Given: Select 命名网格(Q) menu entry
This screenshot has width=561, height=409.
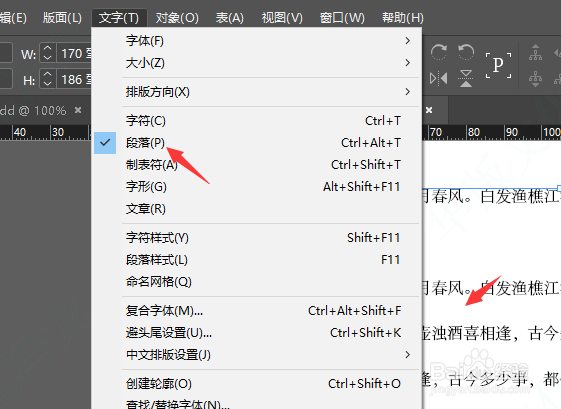Looking at the screenshot, I should point(257,282).
